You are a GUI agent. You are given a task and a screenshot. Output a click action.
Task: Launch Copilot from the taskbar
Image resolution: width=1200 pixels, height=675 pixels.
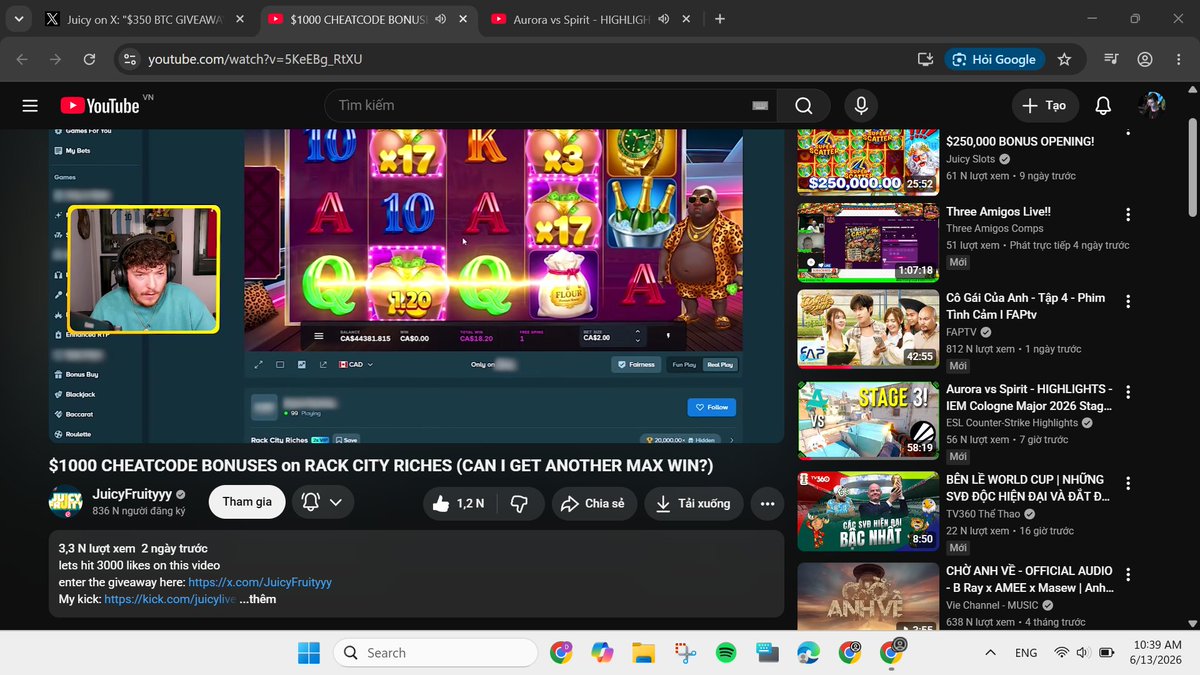coord(601,653)
